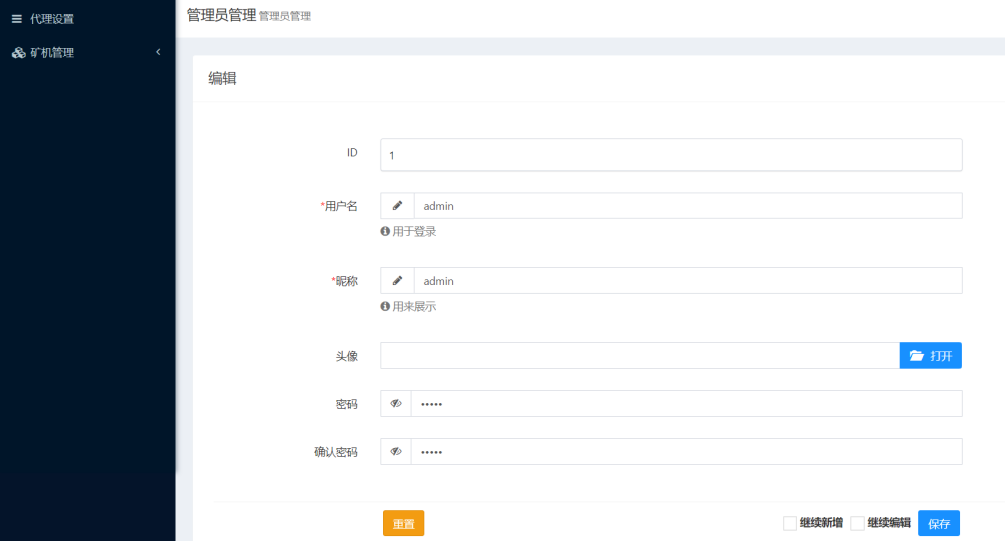Expand 矿机管理 using the chevron arrow
This screenshot has height=542, width=1006.
(x=158, y=52)
